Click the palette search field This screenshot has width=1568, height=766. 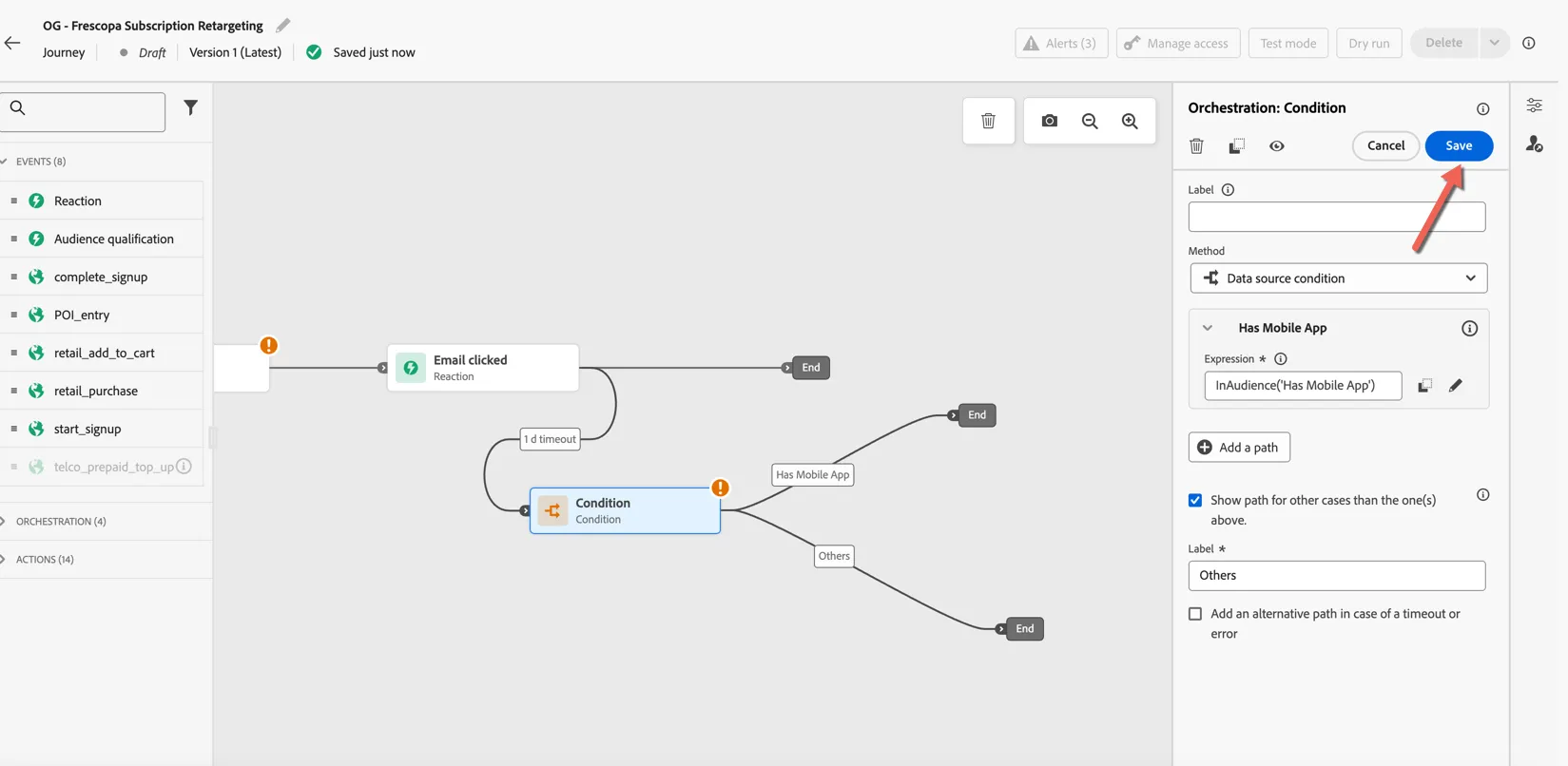(x=83, y=112)
